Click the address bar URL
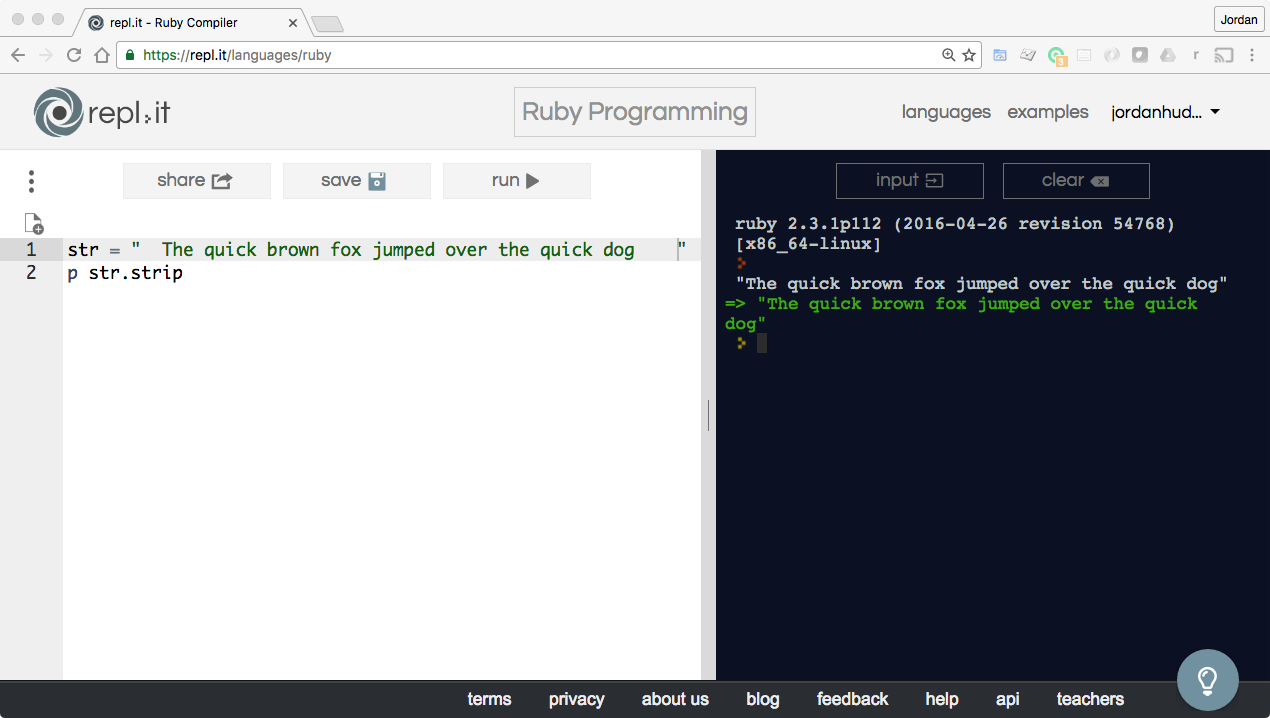 [237, 56]
